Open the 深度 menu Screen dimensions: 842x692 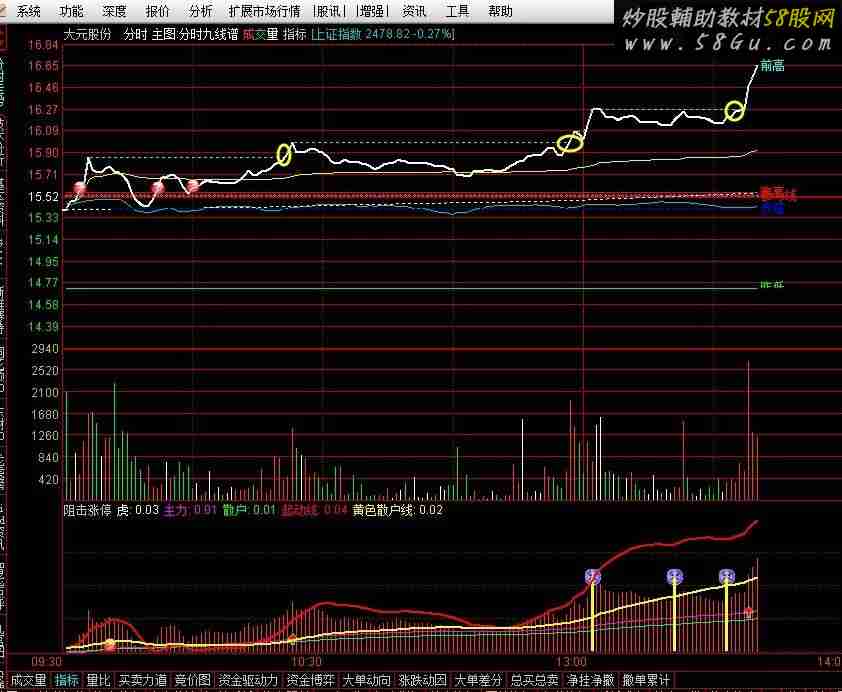[x=114, y=11]
